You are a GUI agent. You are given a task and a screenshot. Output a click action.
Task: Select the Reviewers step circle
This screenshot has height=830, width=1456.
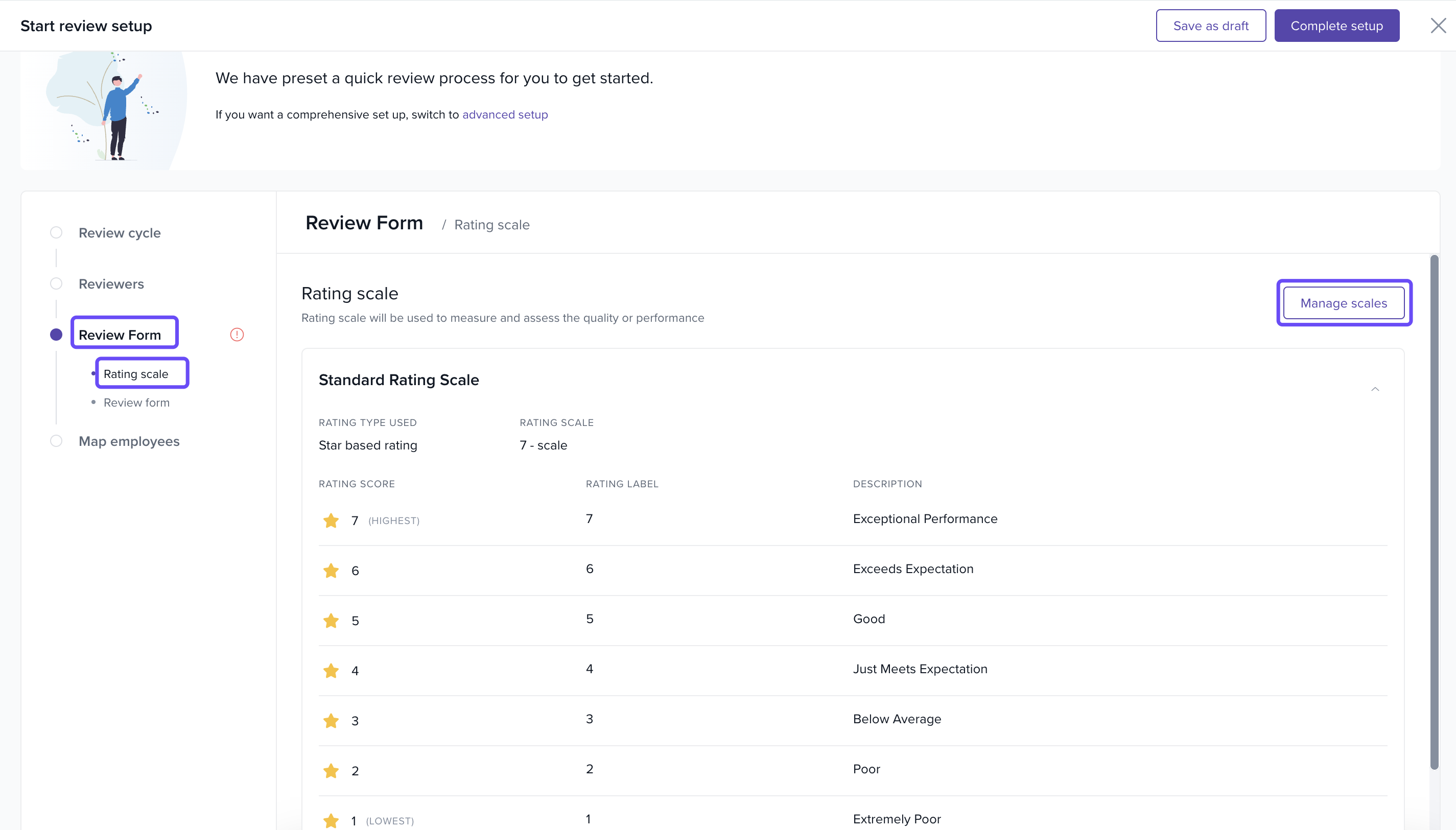point(56,284)
